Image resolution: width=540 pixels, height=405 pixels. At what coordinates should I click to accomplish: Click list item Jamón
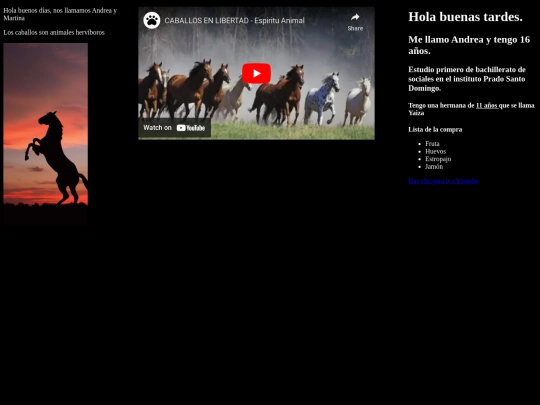point(434,166)
